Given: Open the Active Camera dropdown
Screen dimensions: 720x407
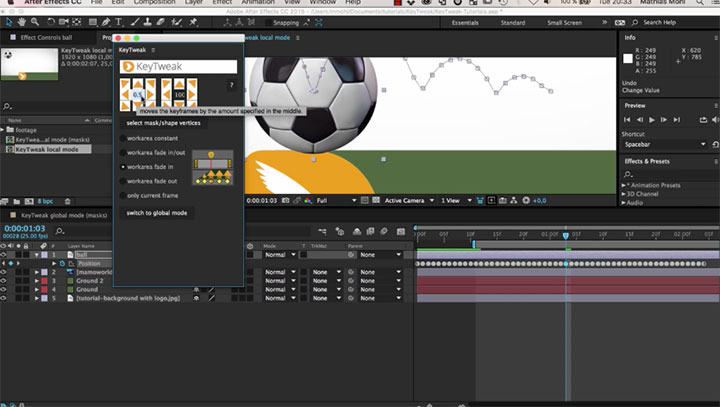Looking at the screenshot, I should click(409, 200).
